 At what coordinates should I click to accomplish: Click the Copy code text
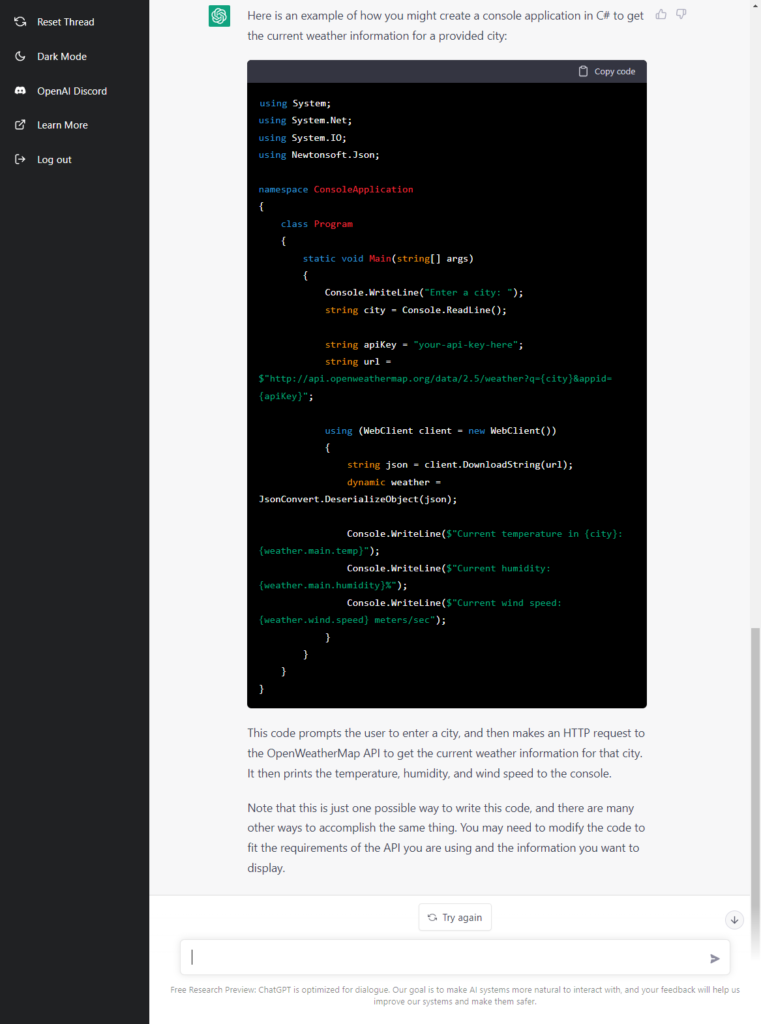(x=614, y=72)
